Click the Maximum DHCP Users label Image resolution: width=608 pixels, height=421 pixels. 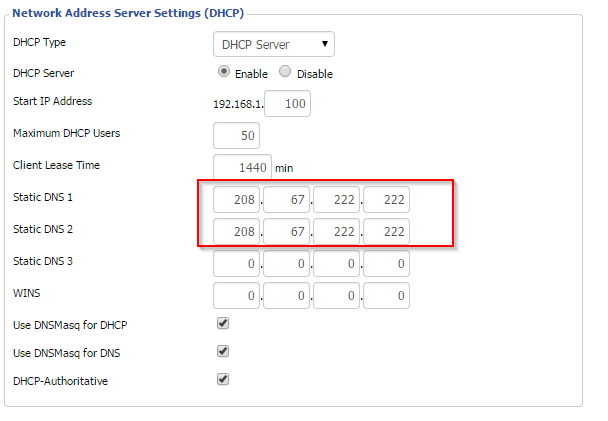click(66, 133)
